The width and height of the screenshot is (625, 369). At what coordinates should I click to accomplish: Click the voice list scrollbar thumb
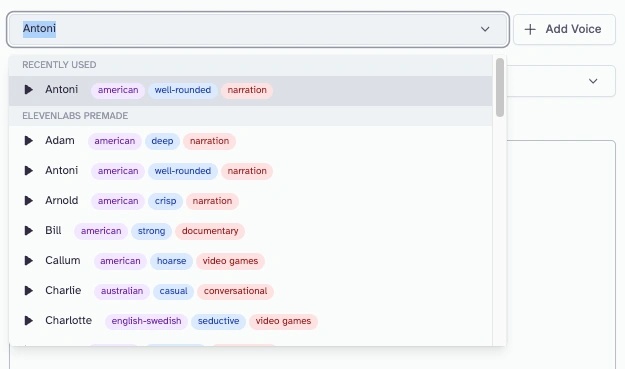[499, 88]
